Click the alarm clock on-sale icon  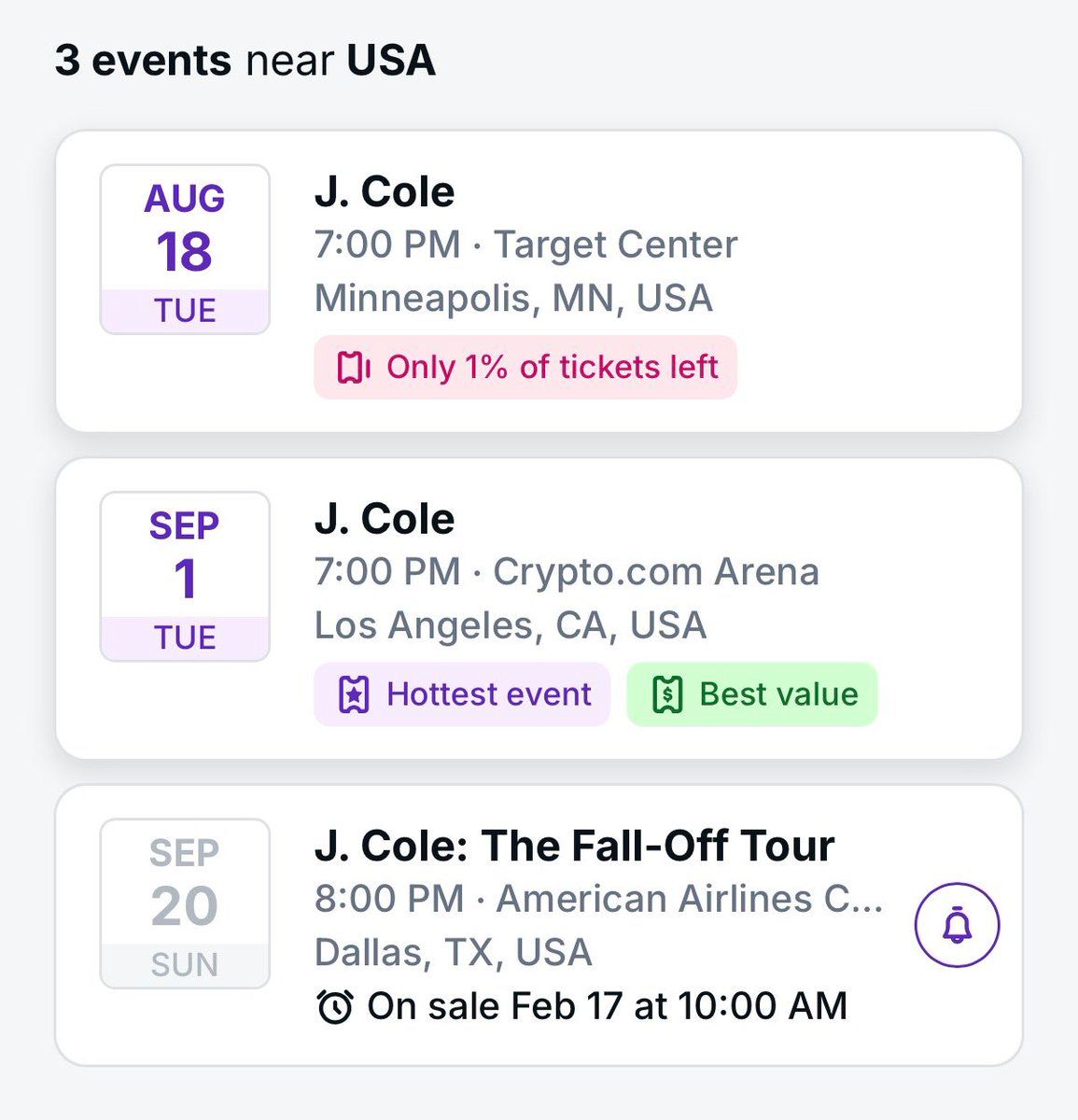click(x=335, y=1006)
